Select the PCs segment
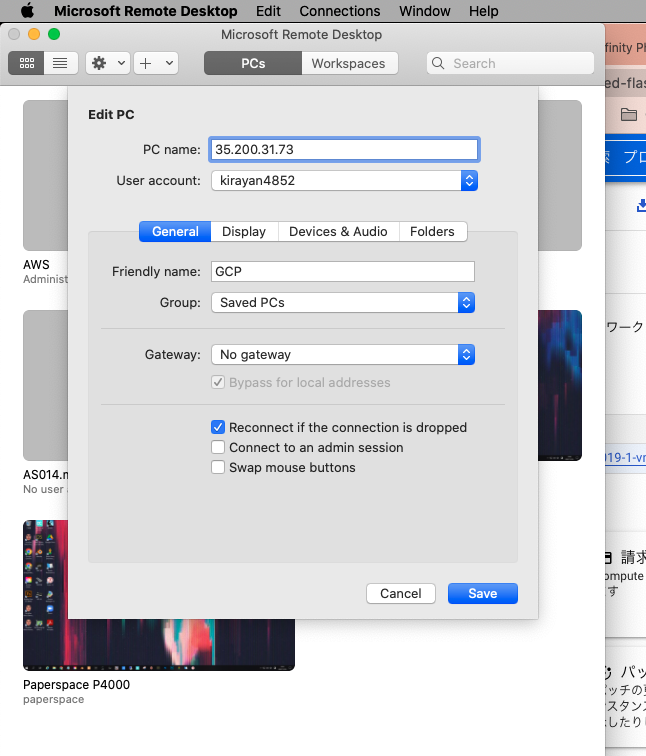 (x=253, y=63)
